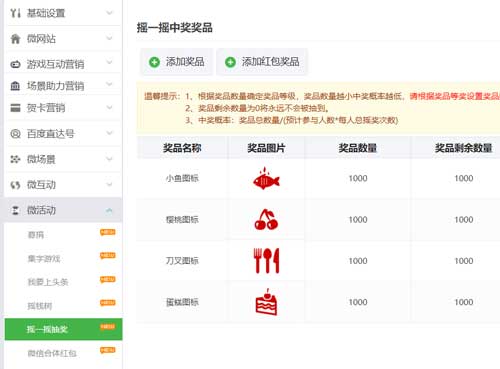Open the 摇钱树 submenu item
The height and width of the screenshot is (369, 500).
[40, 306]
